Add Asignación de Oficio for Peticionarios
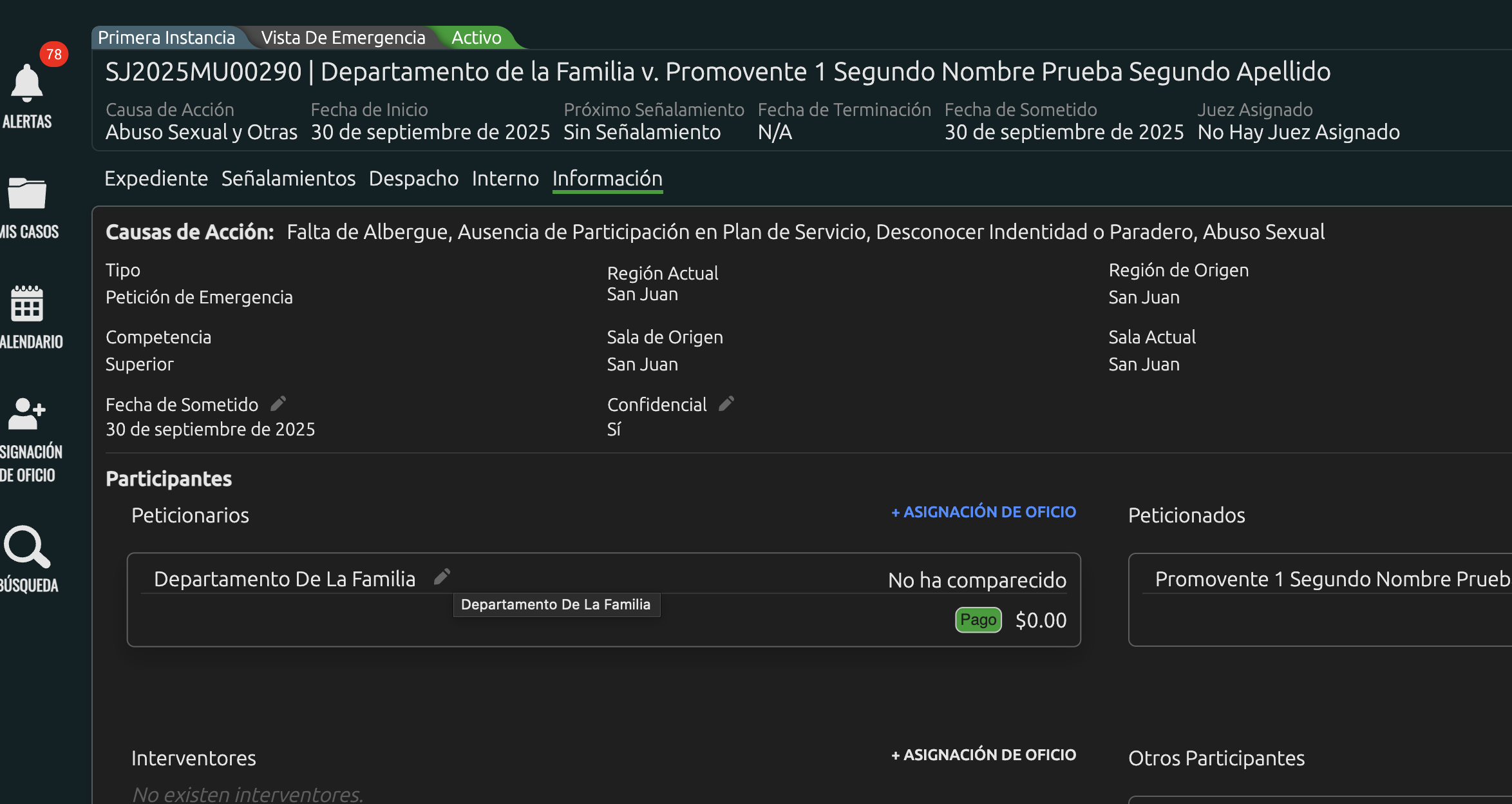Image resolution: width=1512 pixels, height=804 pixels. click(983, 512)
